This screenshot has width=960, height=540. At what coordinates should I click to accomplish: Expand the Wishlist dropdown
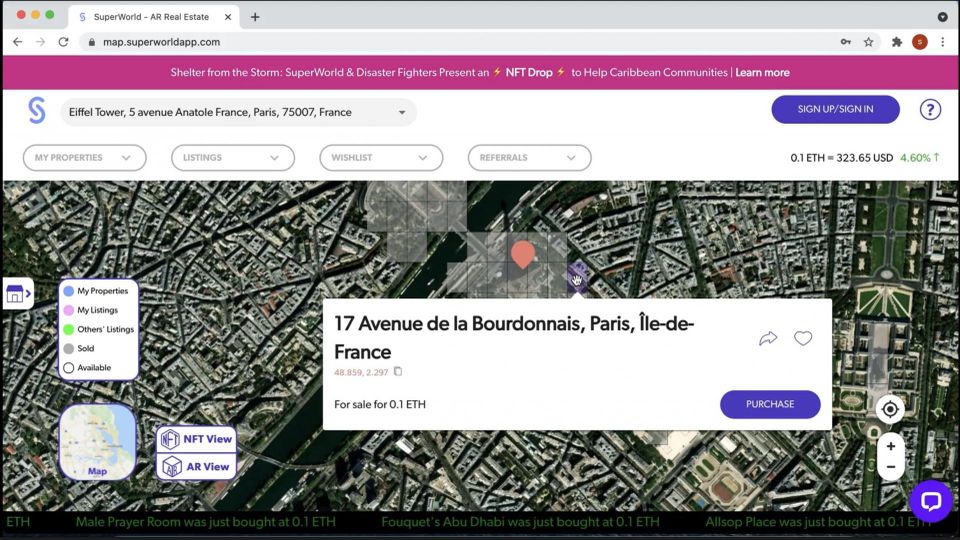coord(381,158)
